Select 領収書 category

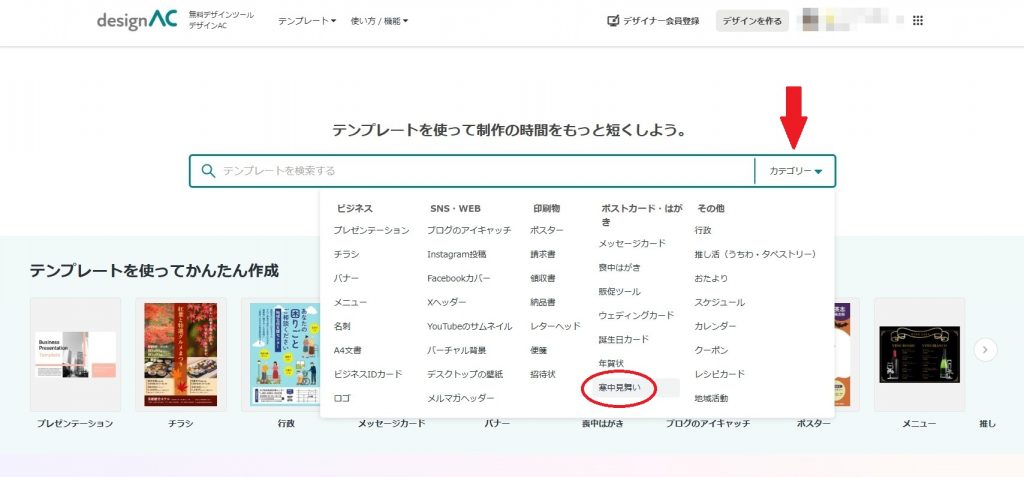pyautogui.click(x=543, y=278)
